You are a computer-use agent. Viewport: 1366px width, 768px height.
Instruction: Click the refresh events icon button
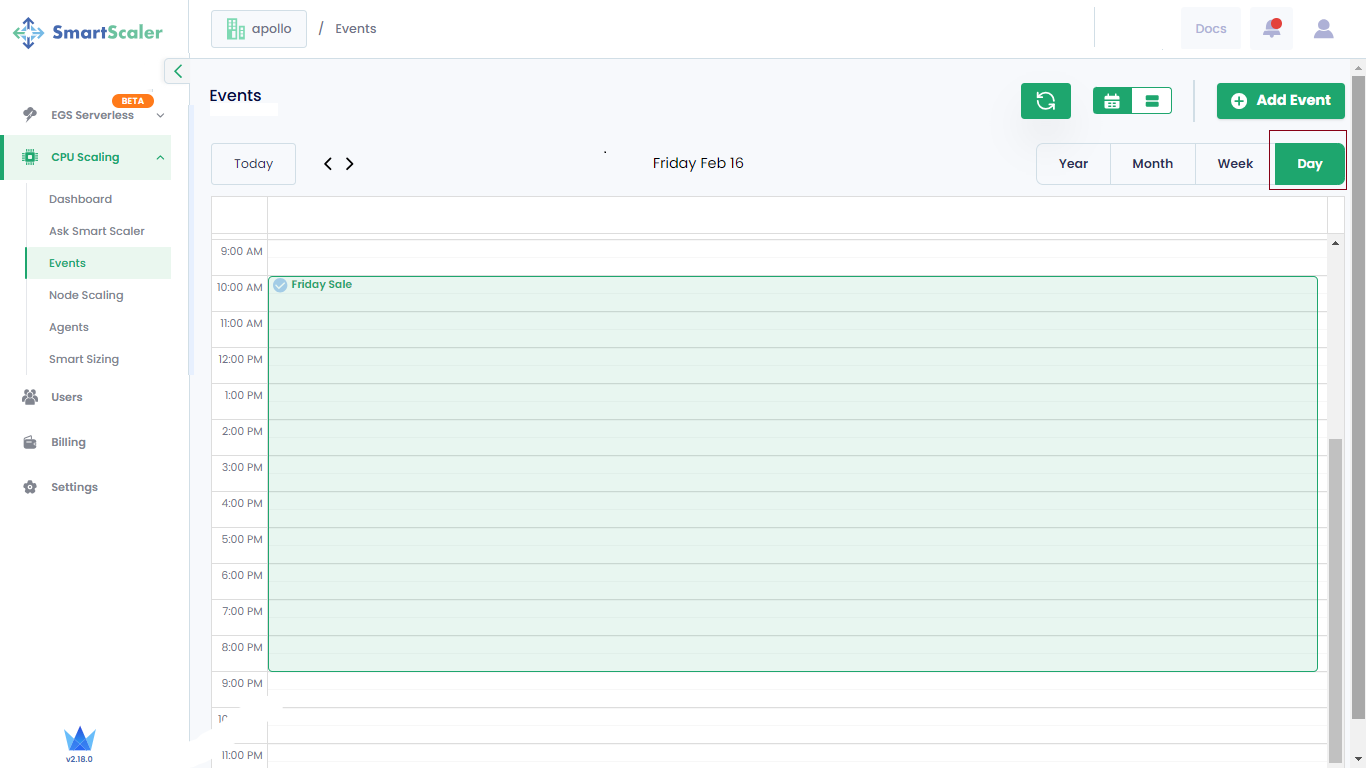pos(1045,101)
